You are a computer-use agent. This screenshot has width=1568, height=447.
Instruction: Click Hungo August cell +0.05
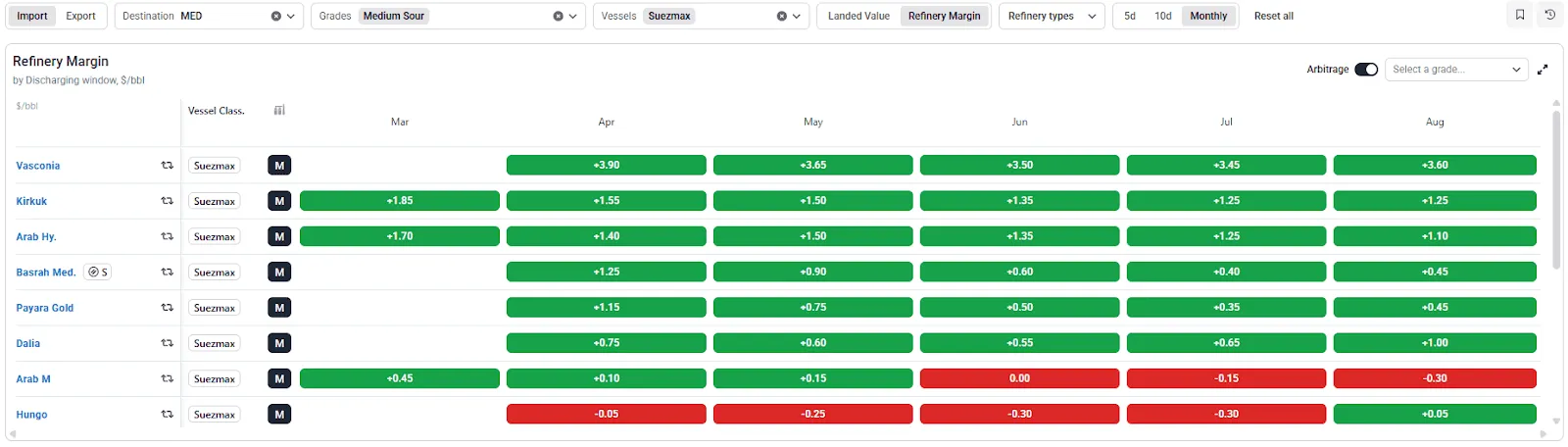click(1435, 414)
